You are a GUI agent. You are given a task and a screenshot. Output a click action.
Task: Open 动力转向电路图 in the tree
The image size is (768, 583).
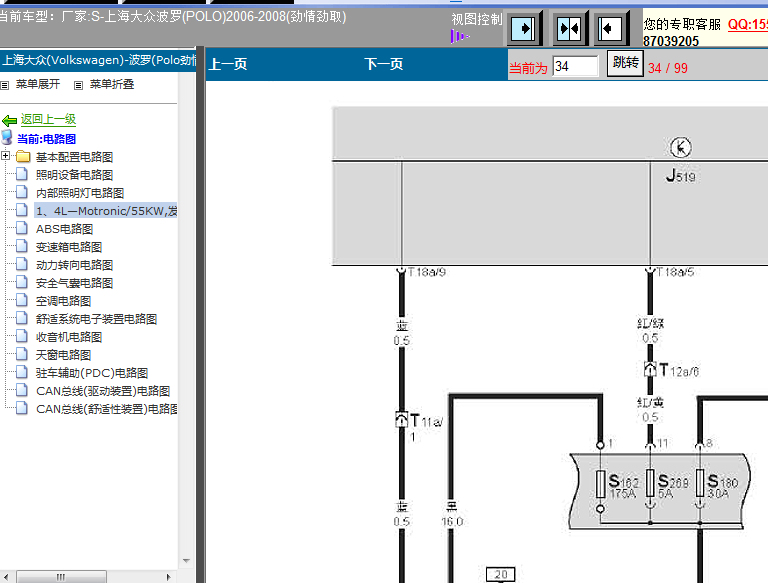[74, 265]
